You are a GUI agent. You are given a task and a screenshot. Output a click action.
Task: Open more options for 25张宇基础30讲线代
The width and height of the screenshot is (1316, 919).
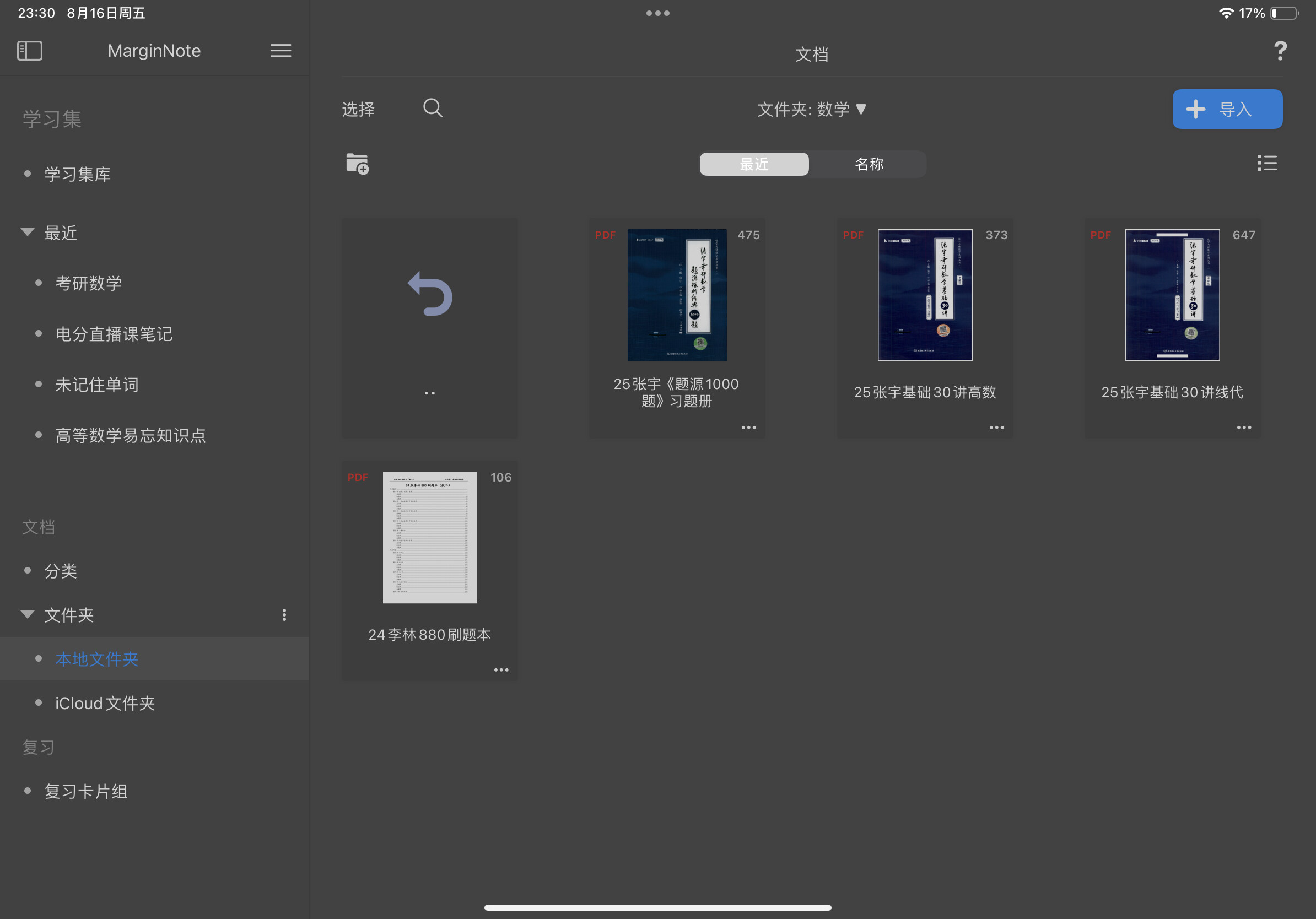click(1244, 428)
